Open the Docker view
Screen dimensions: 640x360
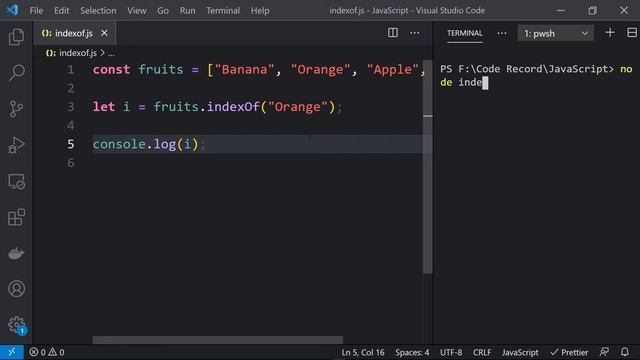16,253
